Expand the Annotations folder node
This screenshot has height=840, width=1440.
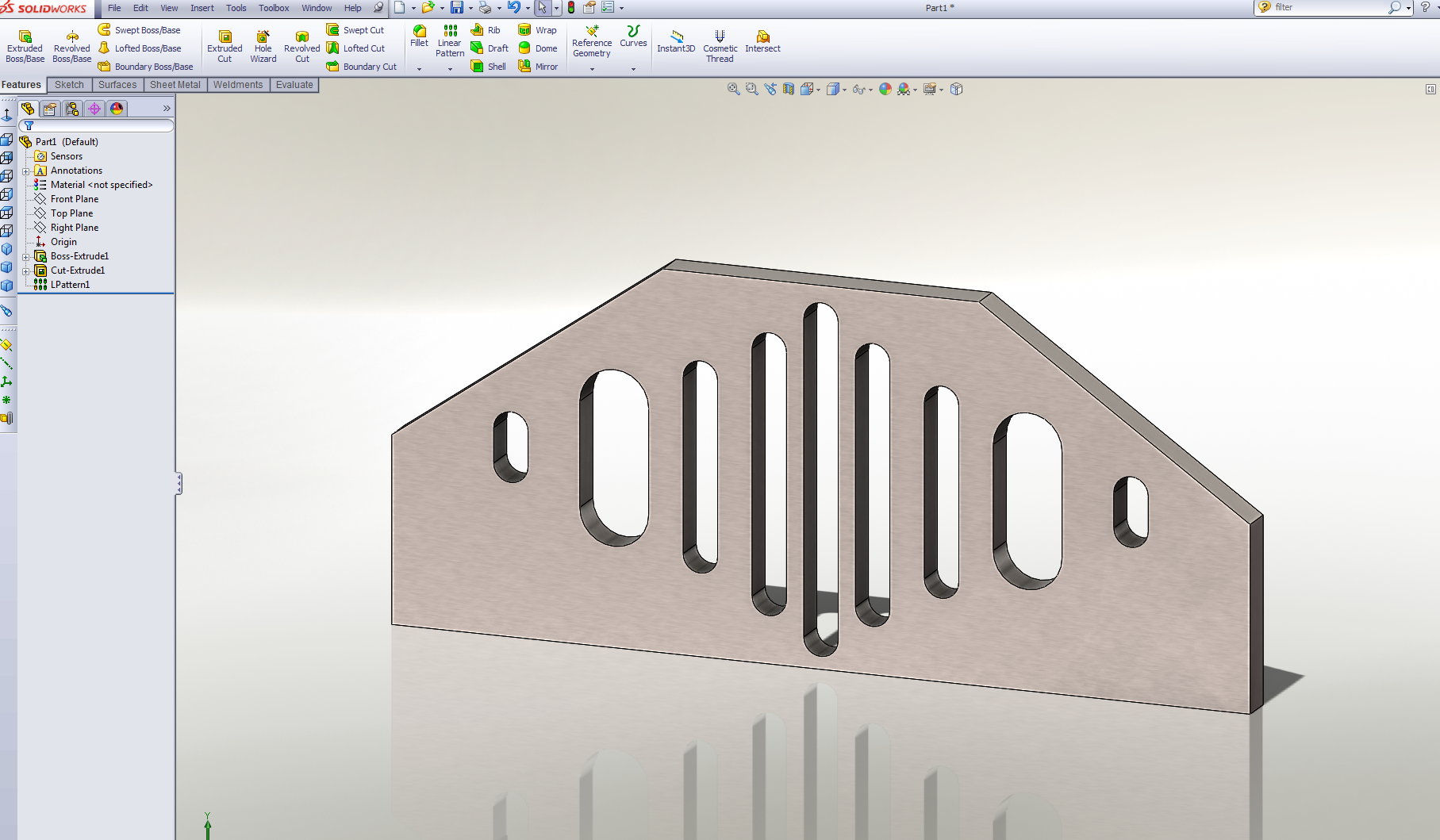click(26, 171)
